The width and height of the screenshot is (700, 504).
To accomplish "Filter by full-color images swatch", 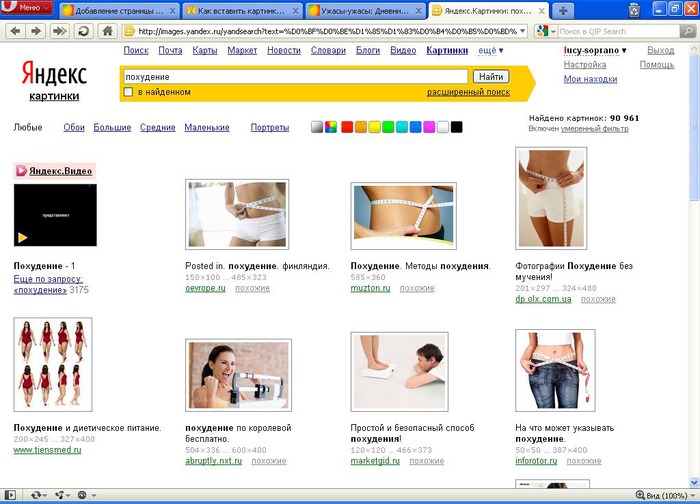I will pyautogui.click(x=331, y=127).
